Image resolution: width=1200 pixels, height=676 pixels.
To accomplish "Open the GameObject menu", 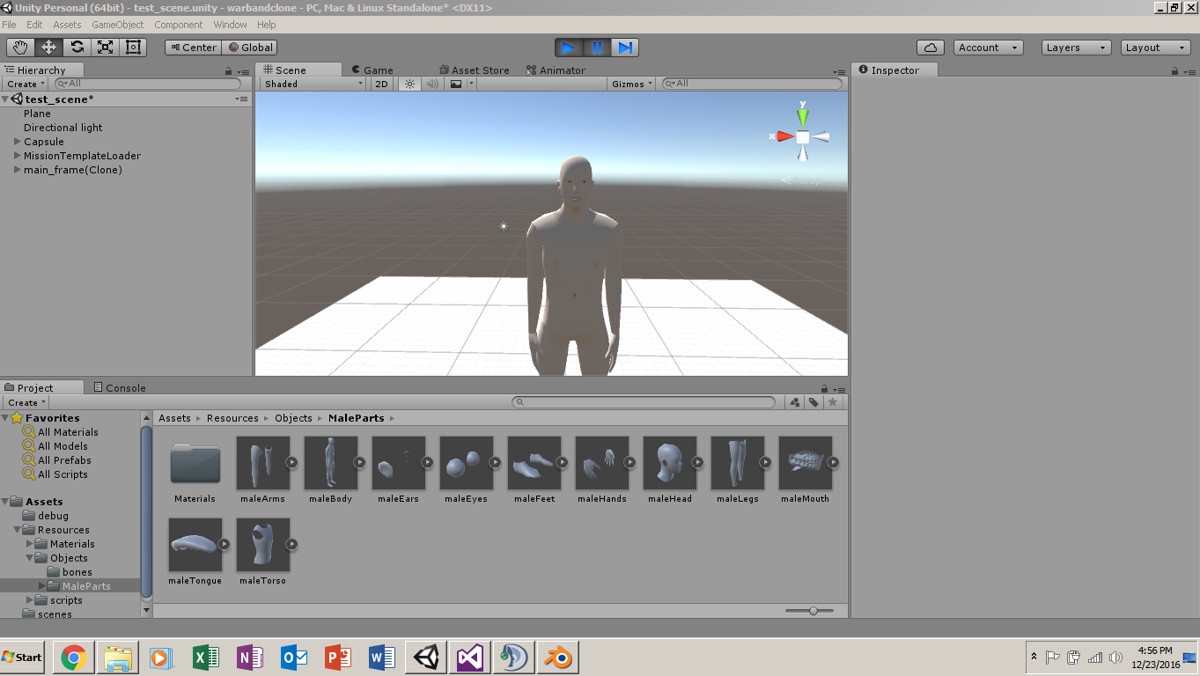I will coord(116,25).
